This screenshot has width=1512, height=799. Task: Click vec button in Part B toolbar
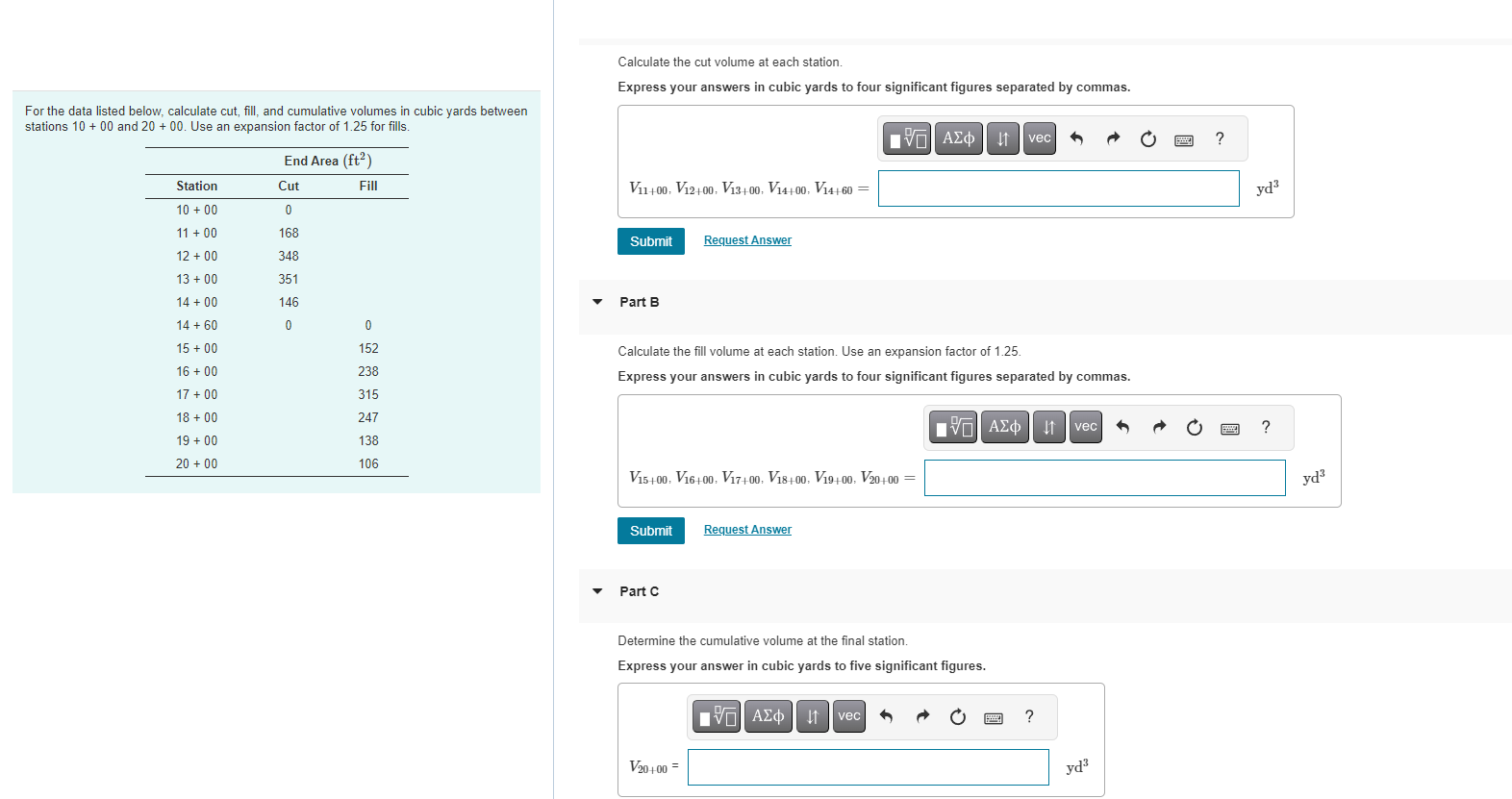coord(1086,427)
